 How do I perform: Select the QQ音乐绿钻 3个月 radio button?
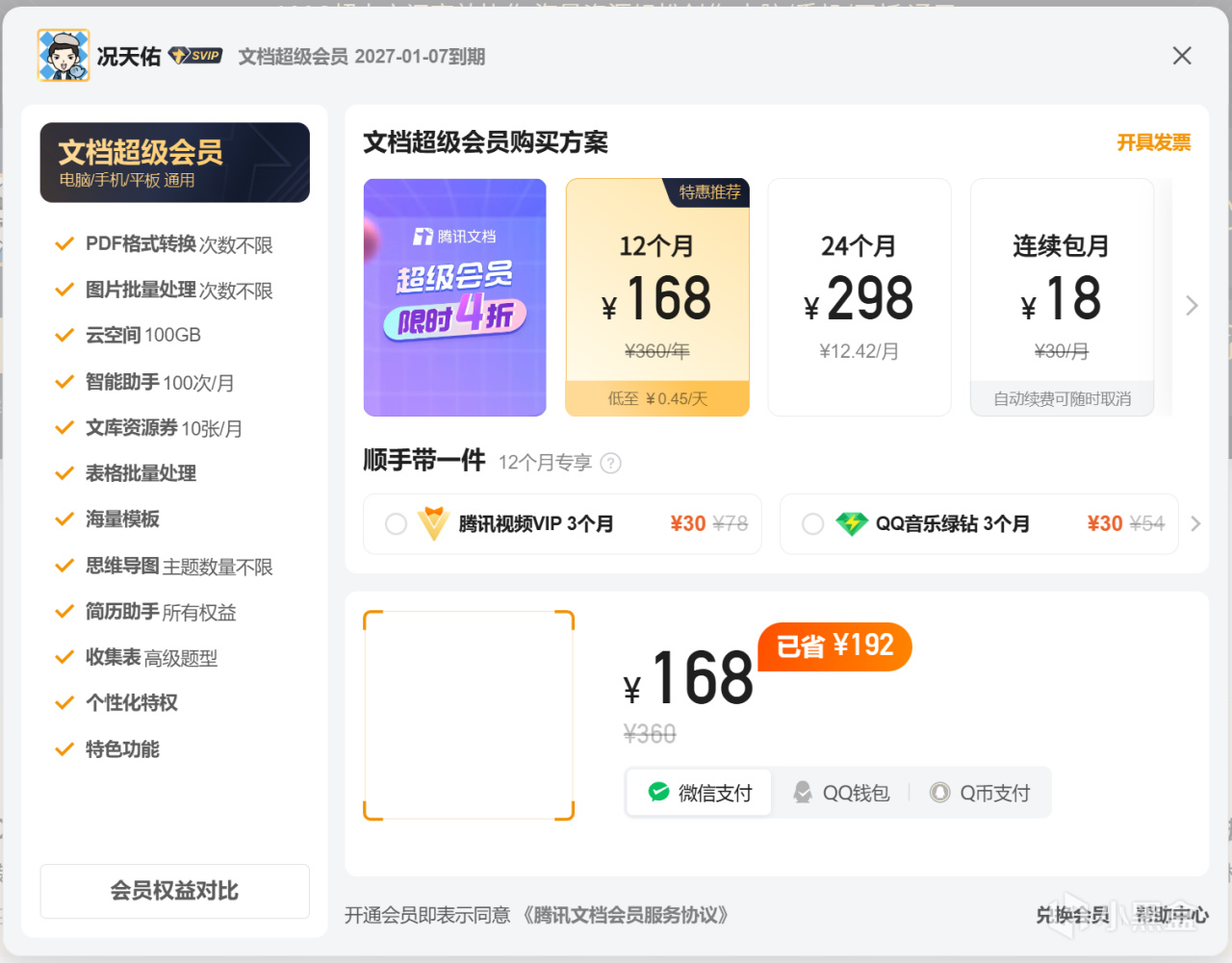(x=812, y=523)
